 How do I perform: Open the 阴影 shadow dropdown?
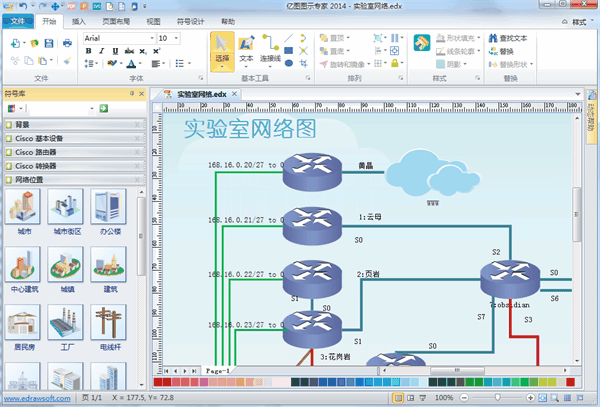tap(465, 64)
